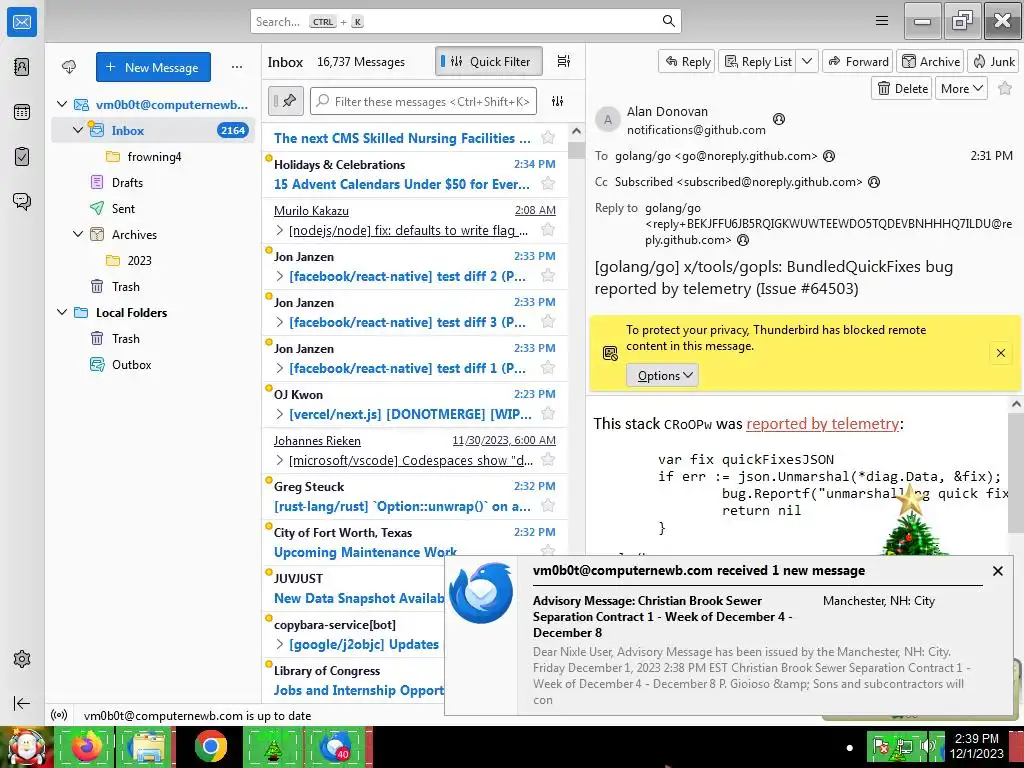Pin the quick filter bar
This screenshot has width=1024, height=768.
(285, 101)
